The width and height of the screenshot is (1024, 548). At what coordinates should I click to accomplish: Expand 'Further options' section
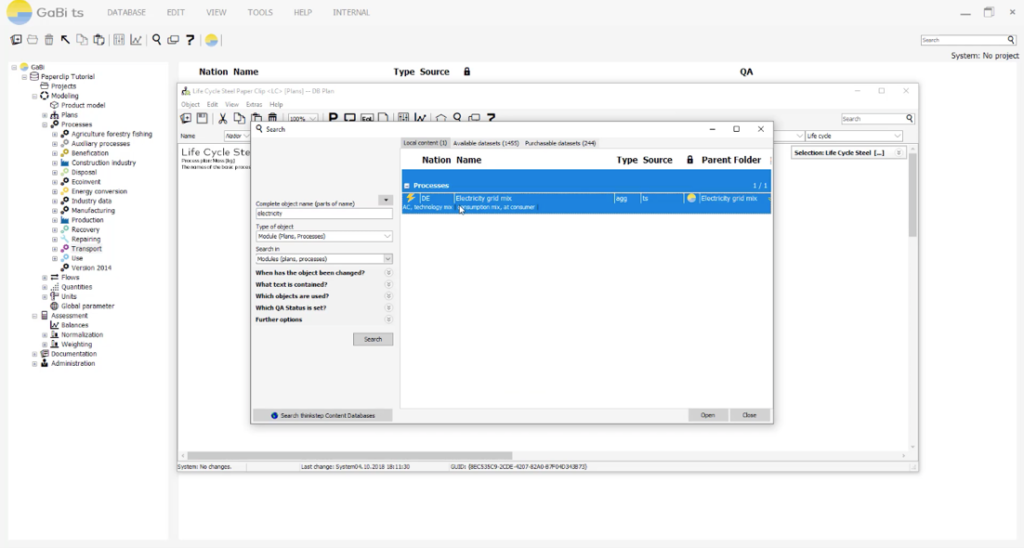click(388, 319)
